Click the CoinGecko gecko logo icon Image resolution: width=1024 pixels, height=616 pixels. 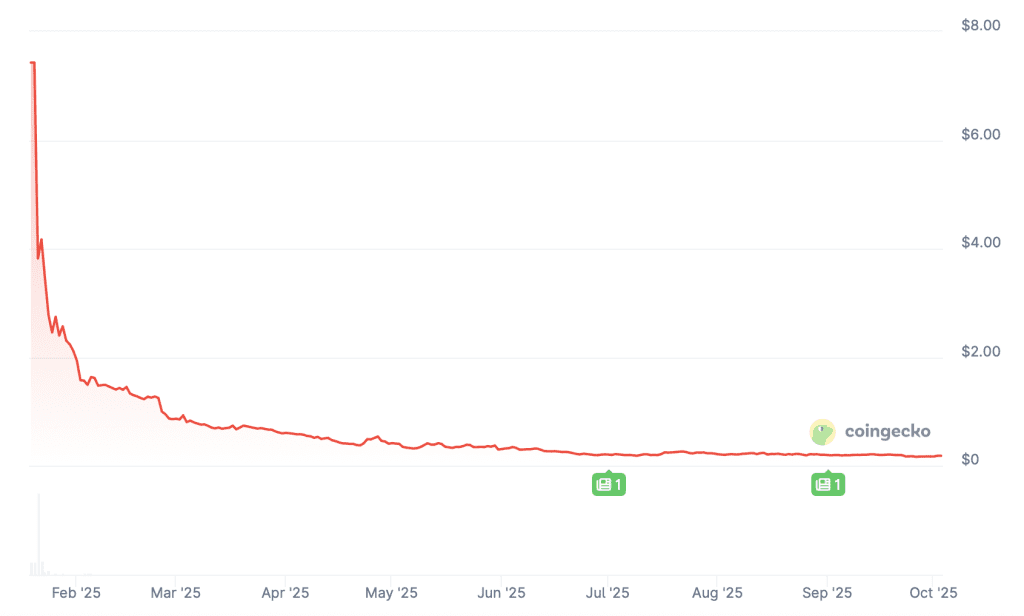click(x=822, y=432)
